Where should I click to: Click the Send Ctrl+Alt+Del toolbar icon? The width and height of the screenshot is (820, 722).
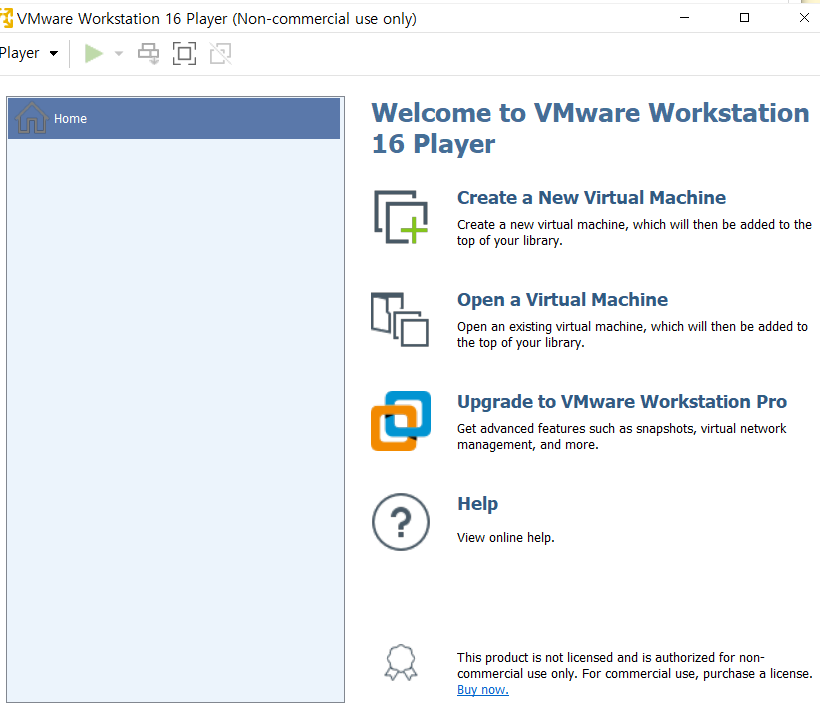click(x=149, y=53)
